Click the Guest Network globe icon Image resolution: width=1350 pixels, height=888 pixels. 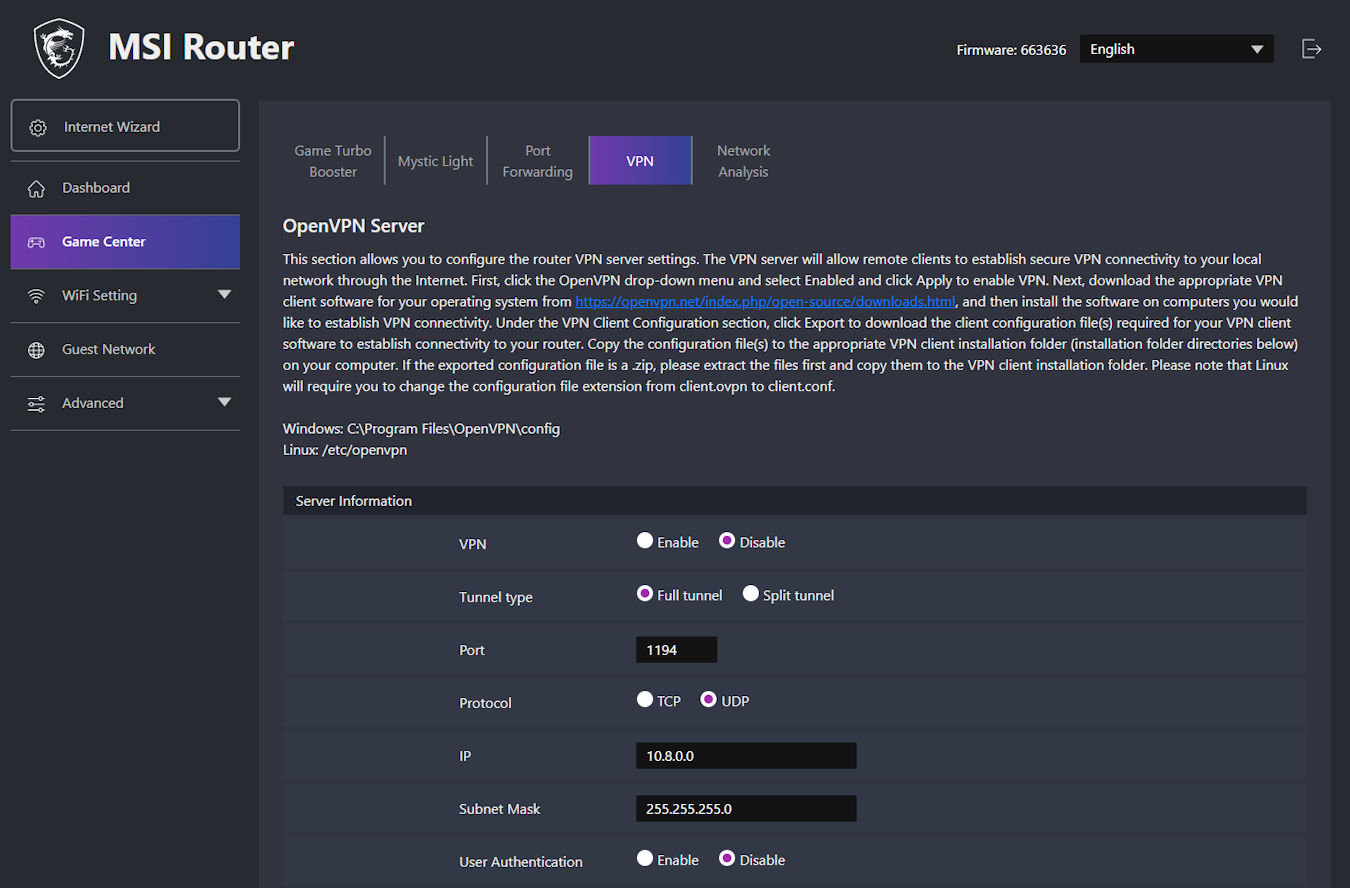point(37,350)
